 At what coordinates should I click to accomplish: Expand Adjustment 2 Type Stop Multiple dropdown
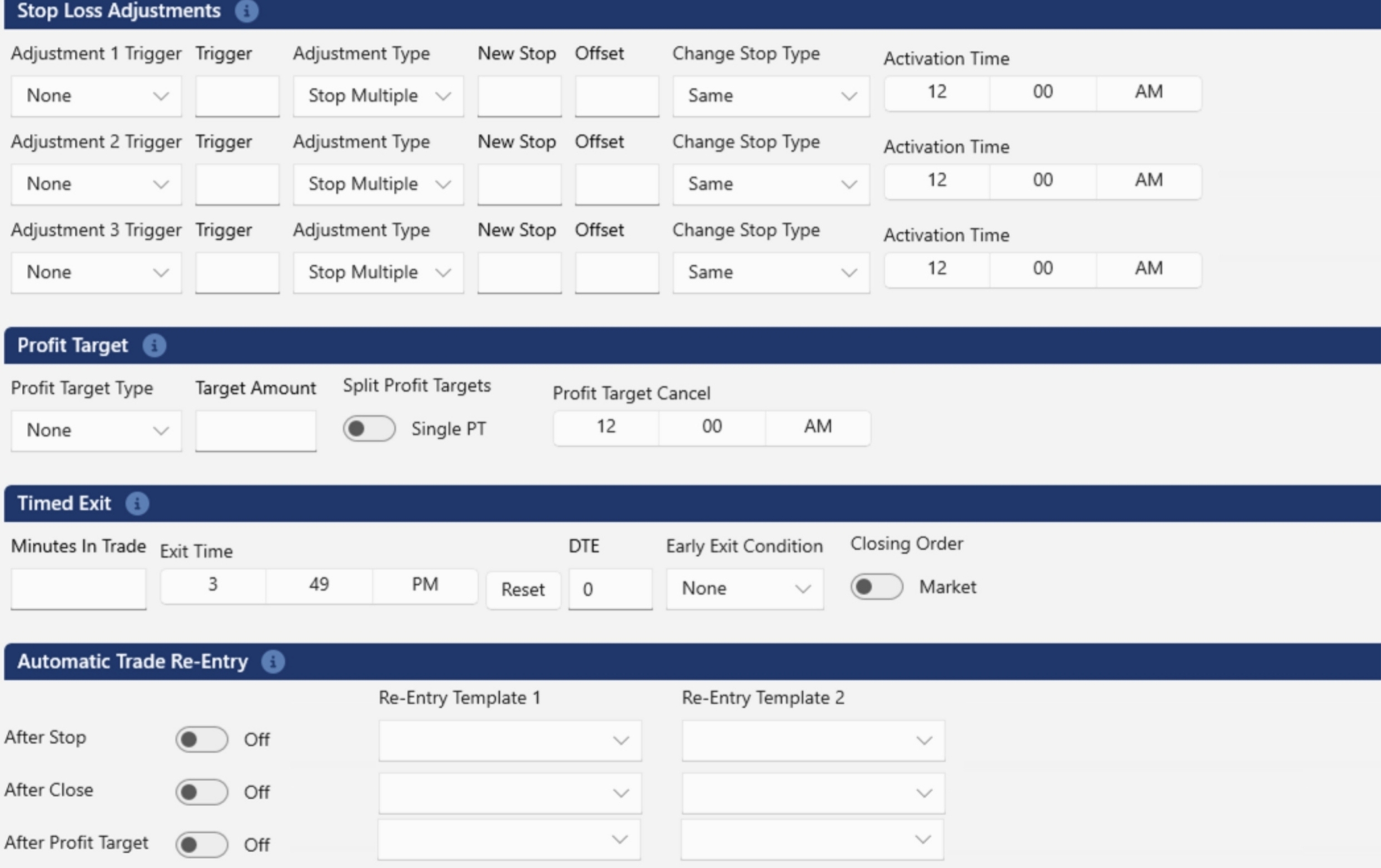pyautogui.click(x=378, y=184)
